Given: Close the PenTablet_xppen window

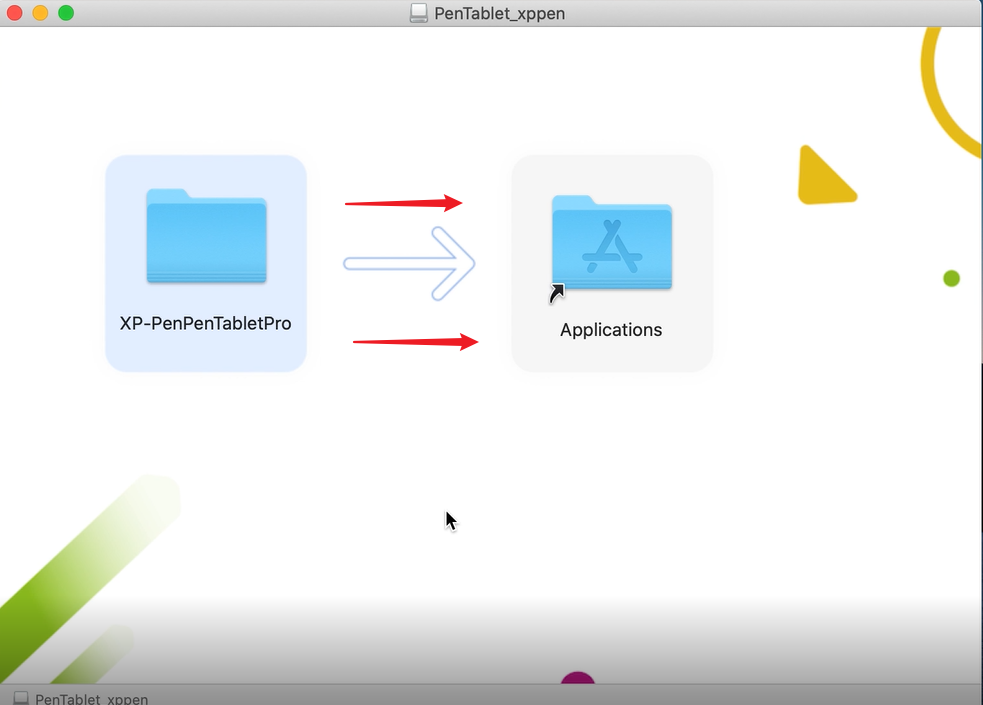Looking at the screenshot, I should 14,13.
